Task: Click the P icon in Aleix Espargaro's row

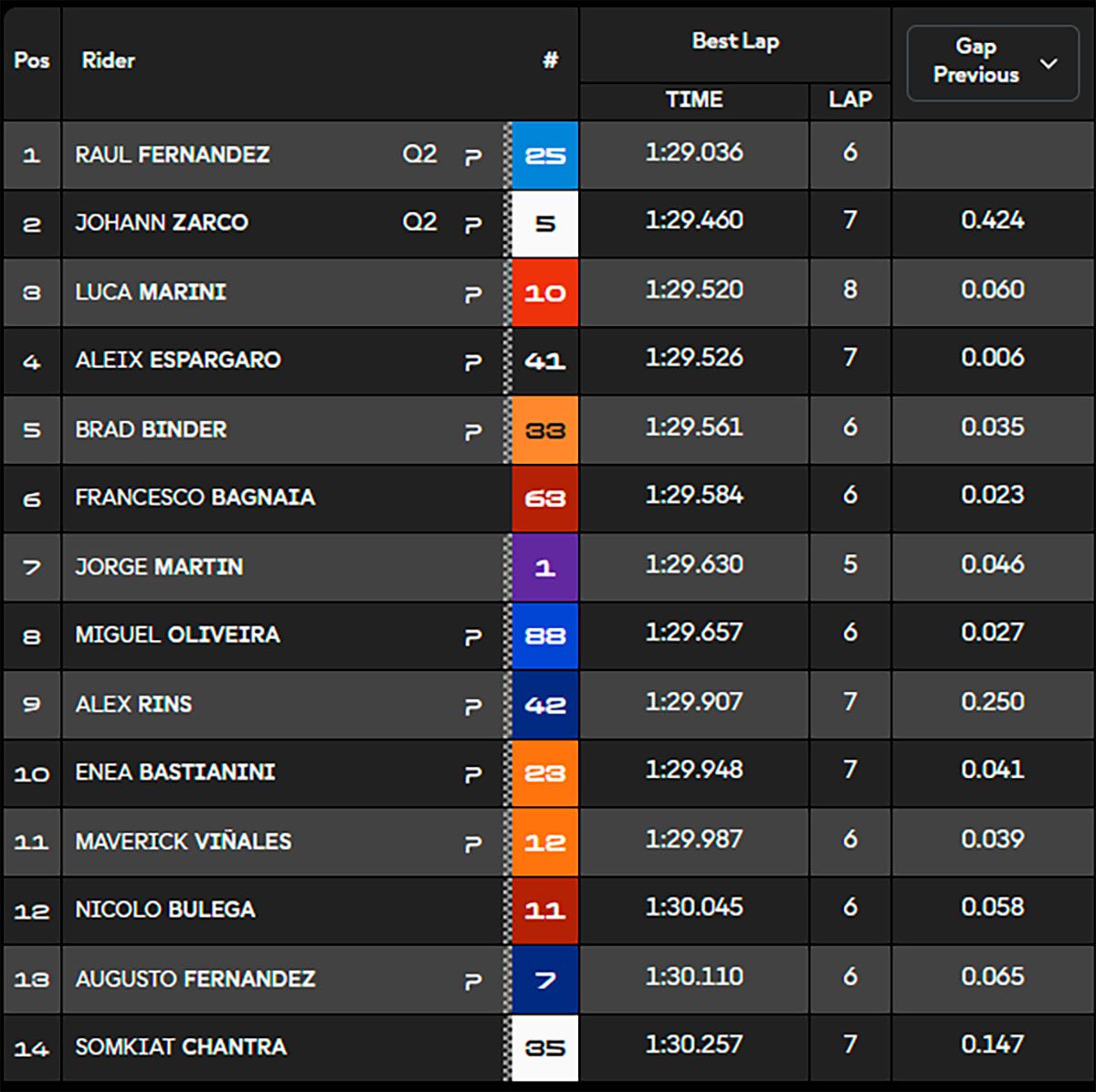Action: click(x=473, y=362)
